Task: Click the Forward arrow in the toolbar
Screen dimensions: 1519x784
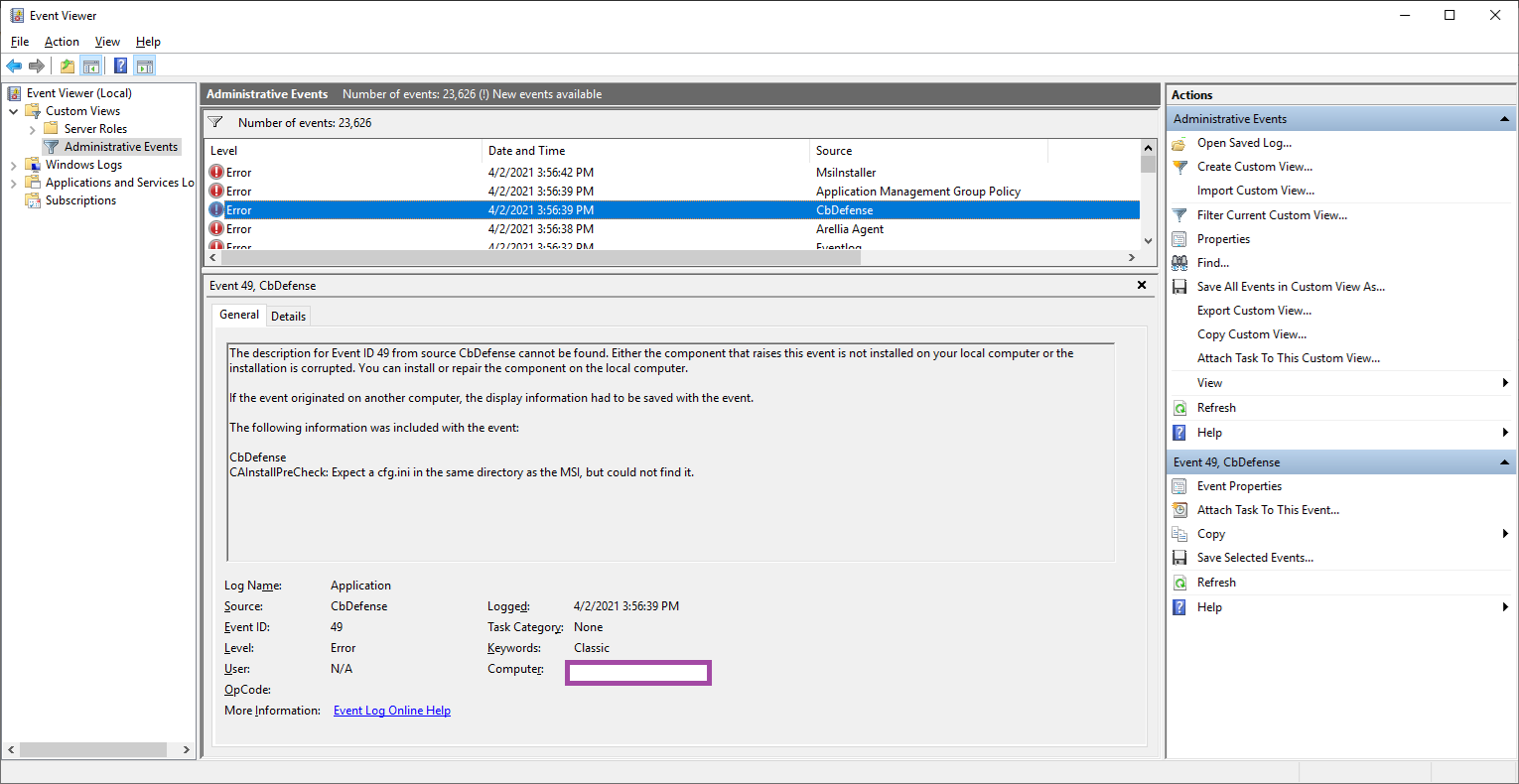Action: click(37, 66)
